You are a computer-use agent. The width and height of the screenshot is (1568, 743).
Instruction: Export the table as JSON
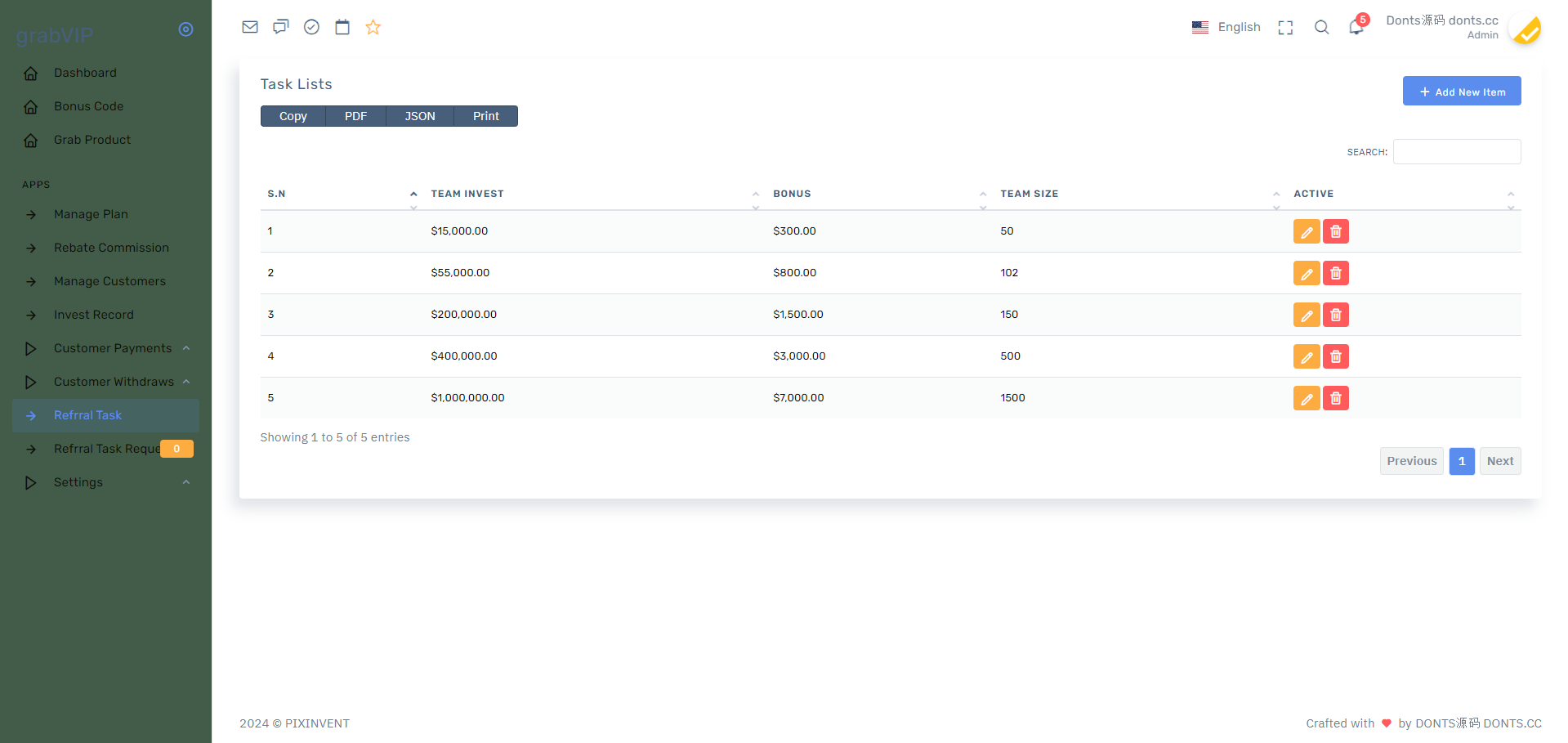(420, 116)
